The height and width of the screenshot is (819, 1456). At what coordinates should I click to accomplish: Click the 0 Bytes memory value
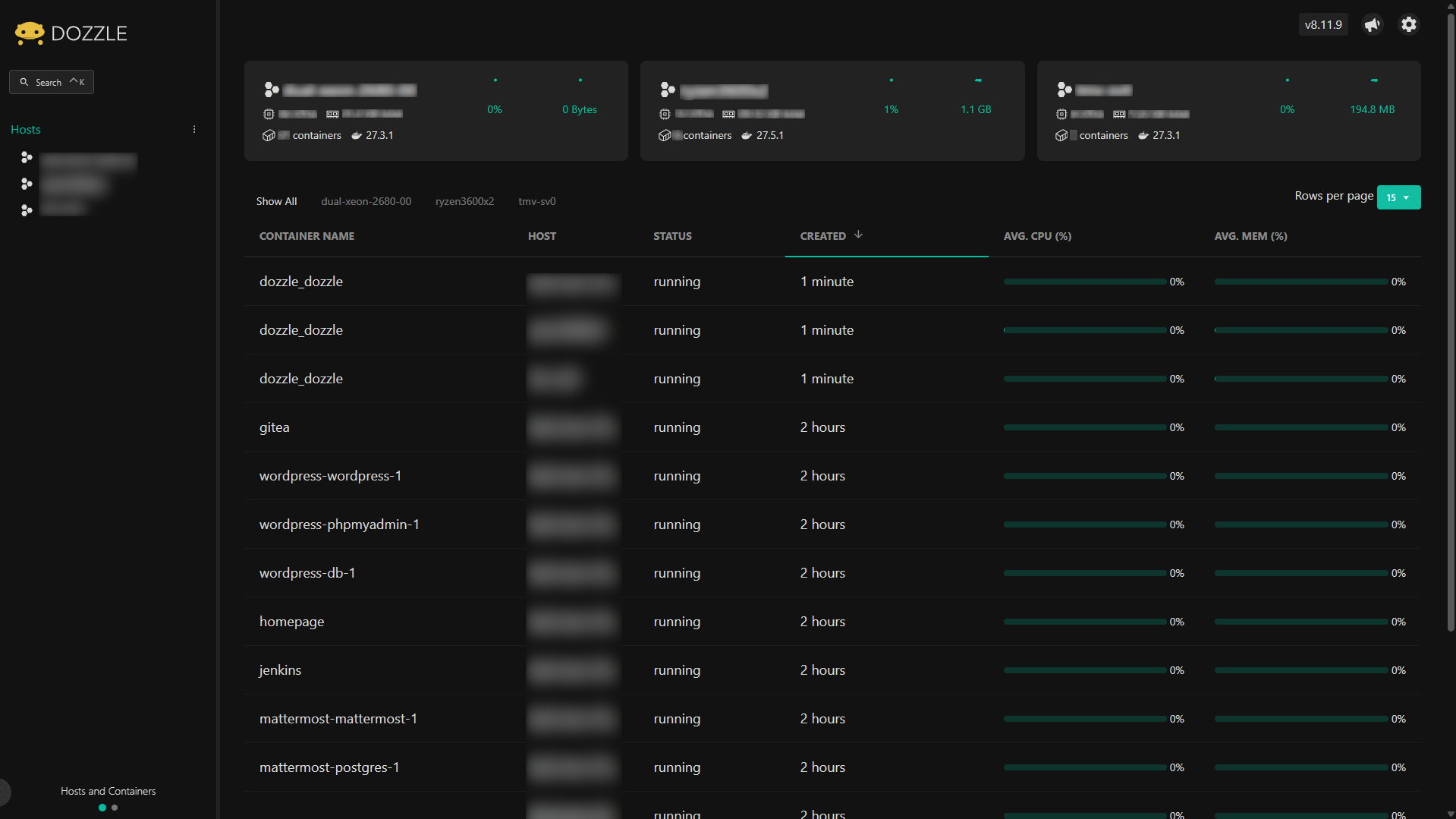click(579, 109)
